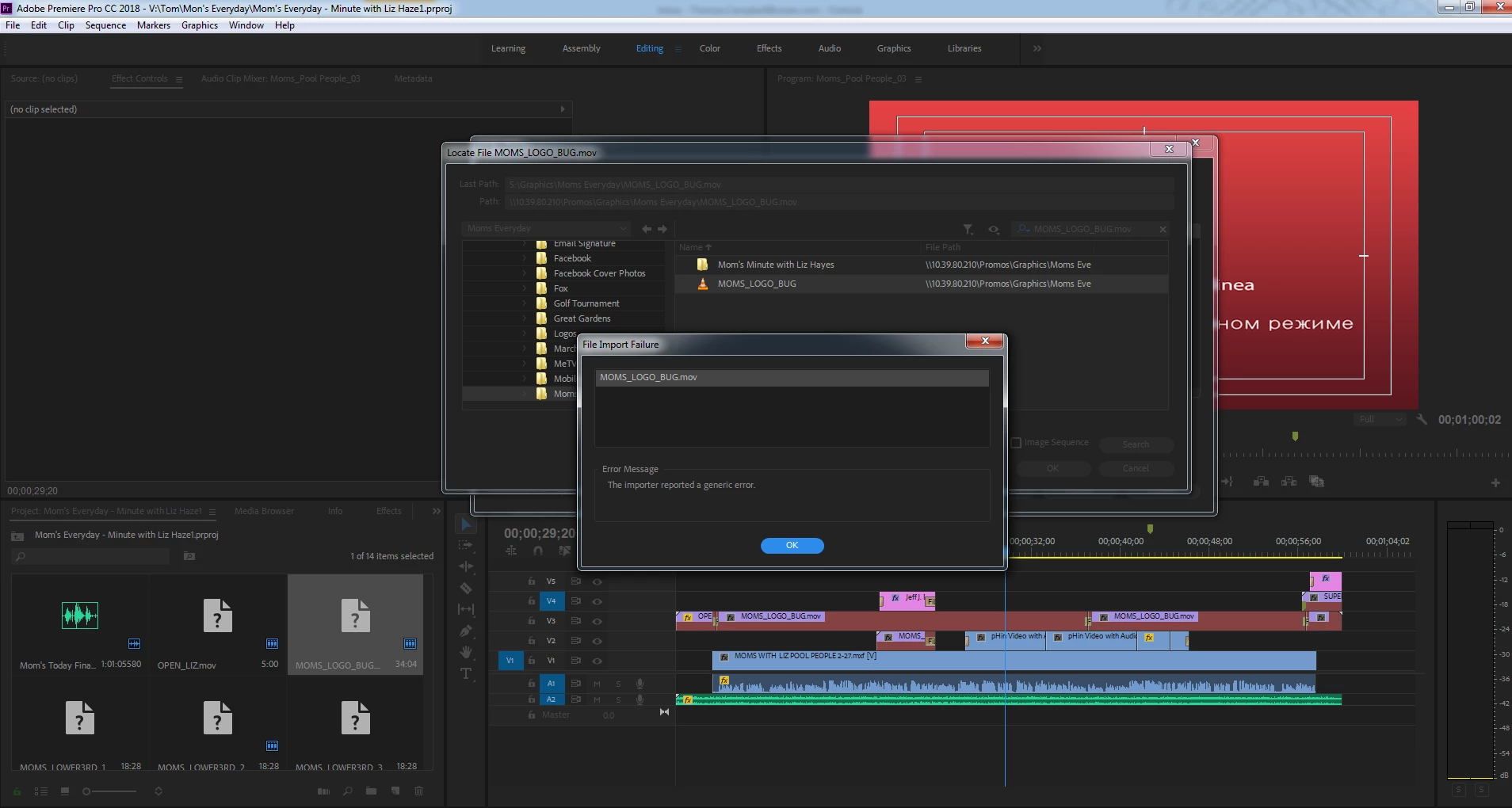
Task: Open the Moms Everyday folder dropdown
Action: (546, 229)
